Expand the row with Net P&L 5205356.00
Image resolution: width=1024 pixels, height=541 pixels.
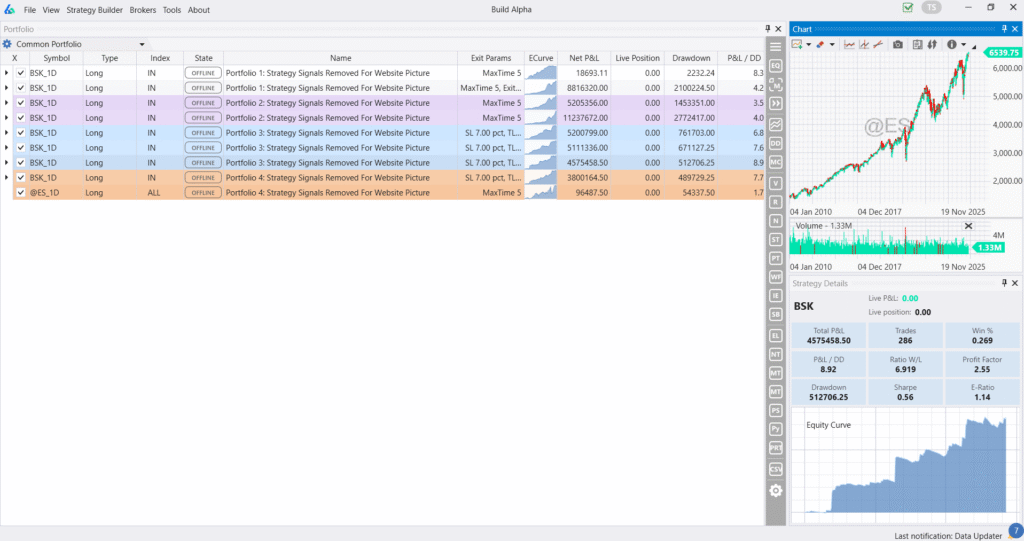[x=7, y=103]
